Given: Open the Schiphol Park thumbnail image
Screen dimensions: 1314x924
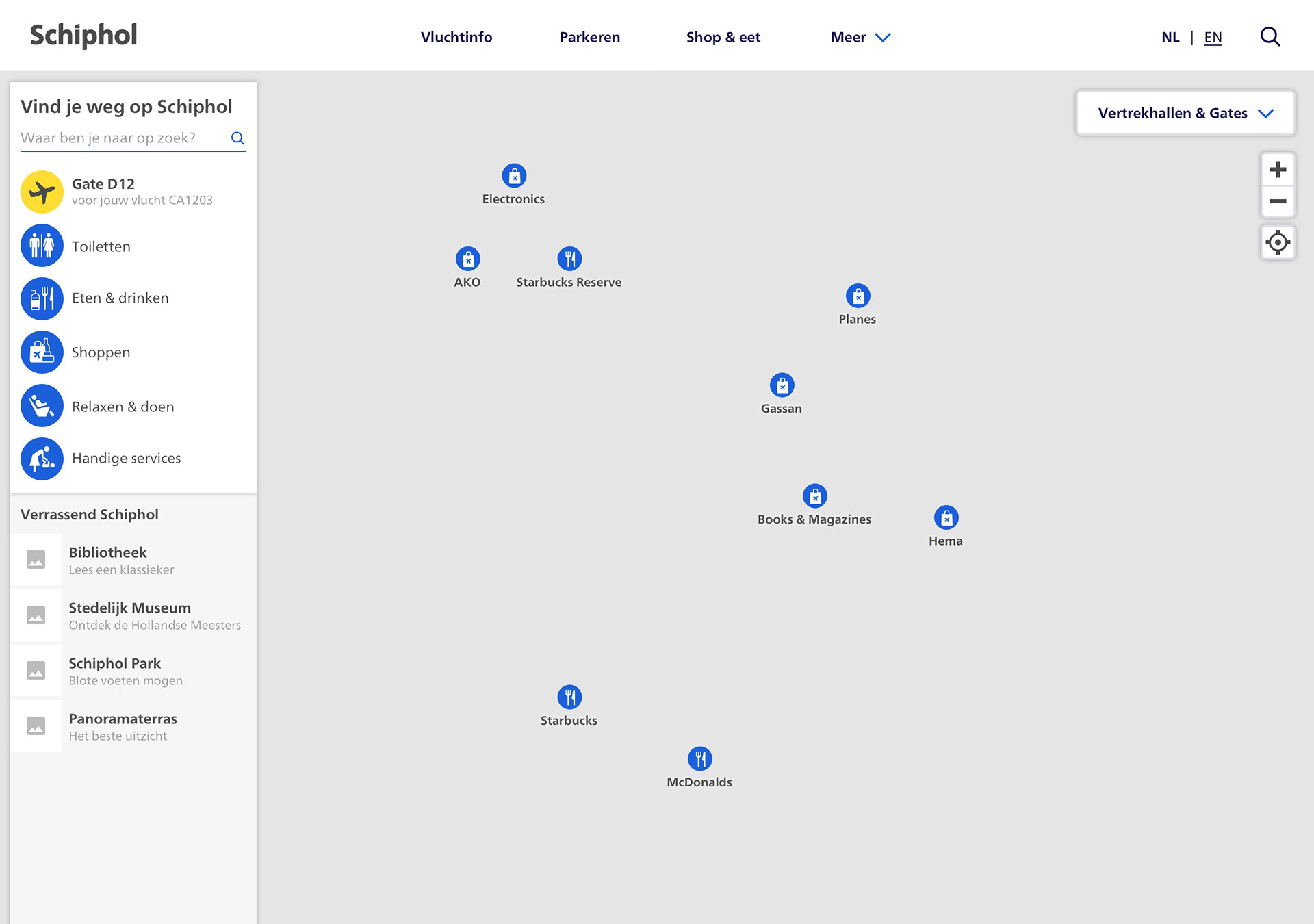Looking at the screenshot, I should [36, 671].
